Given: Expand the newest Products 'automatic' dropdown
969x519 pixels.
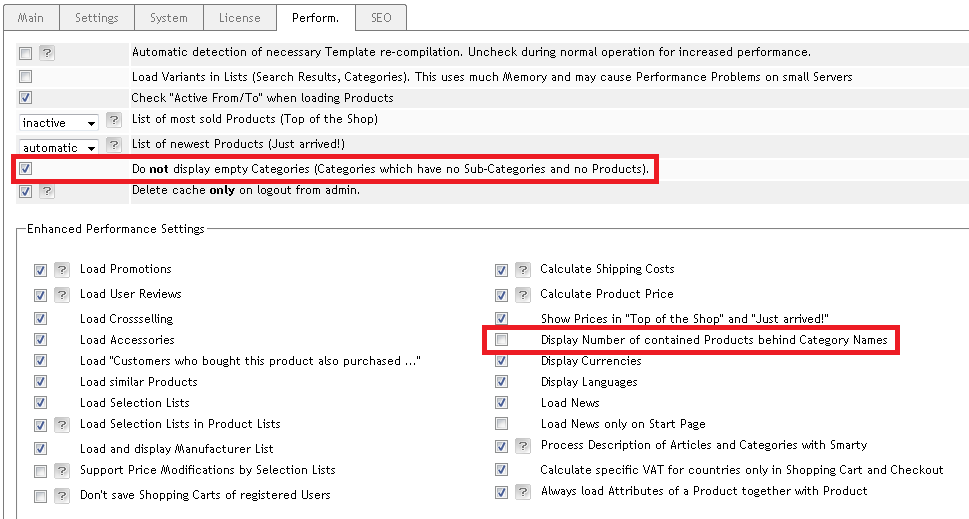Looking at the screenshot, I should (59, 147).
